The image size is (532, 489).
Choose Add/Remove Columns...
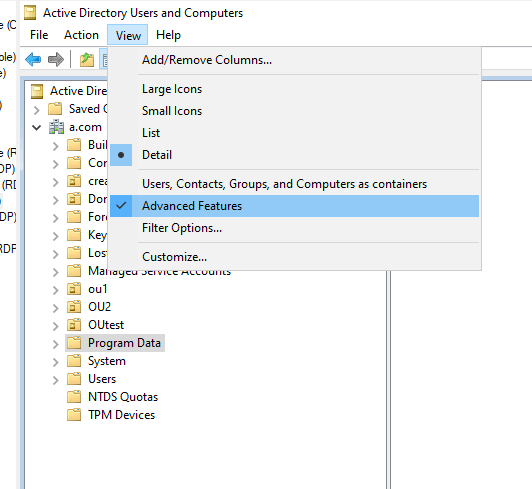tap(294, 60)
